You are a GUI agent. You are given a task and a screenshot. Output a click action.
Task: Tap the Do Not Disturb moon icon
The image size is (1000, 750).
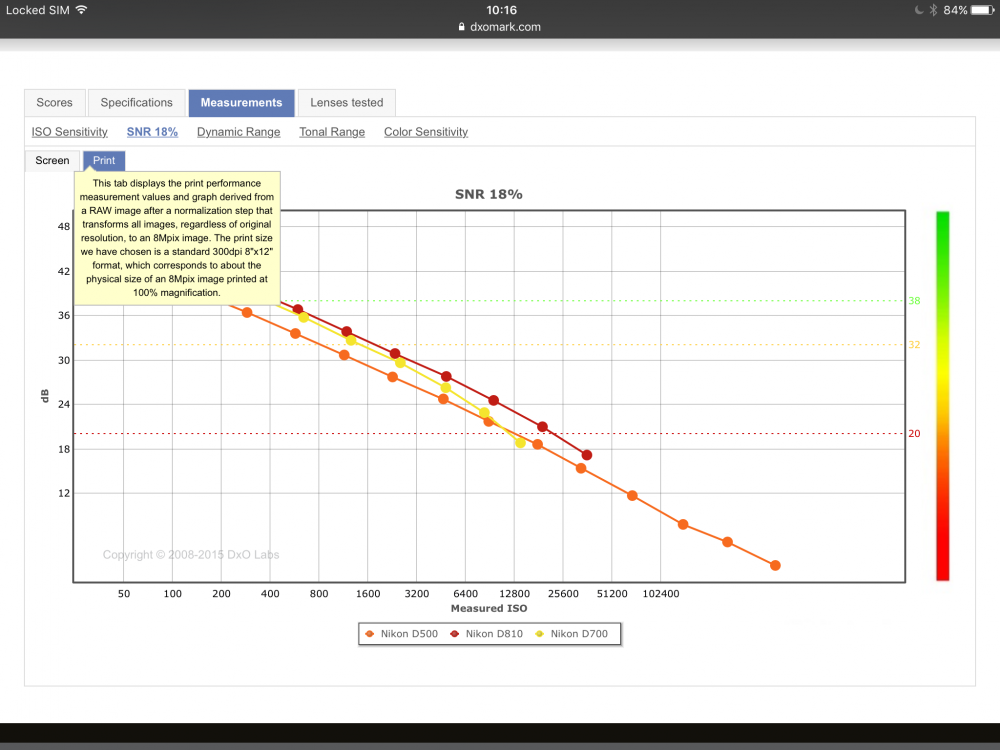[919, 10]
